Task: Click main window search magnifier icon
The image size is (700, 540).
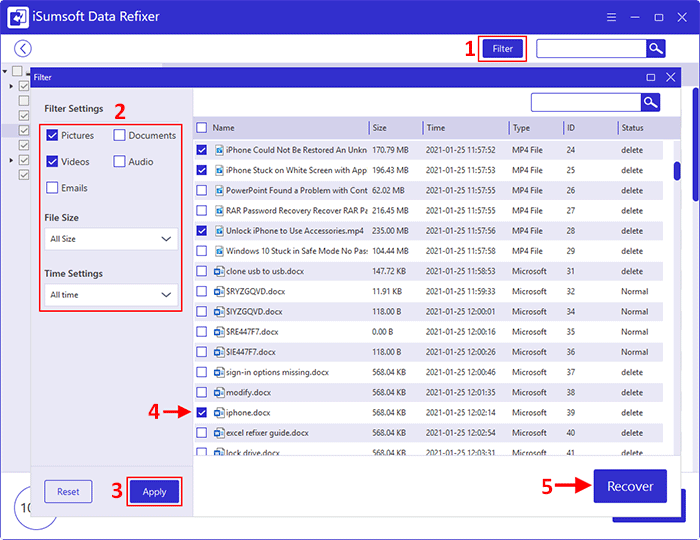Action: pos(655,49)
